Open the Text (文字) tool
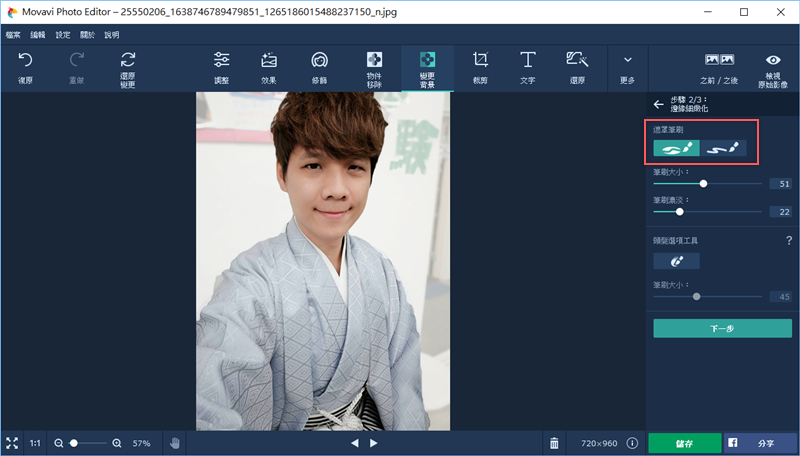The image size is (800, 456). coord(528,60)
